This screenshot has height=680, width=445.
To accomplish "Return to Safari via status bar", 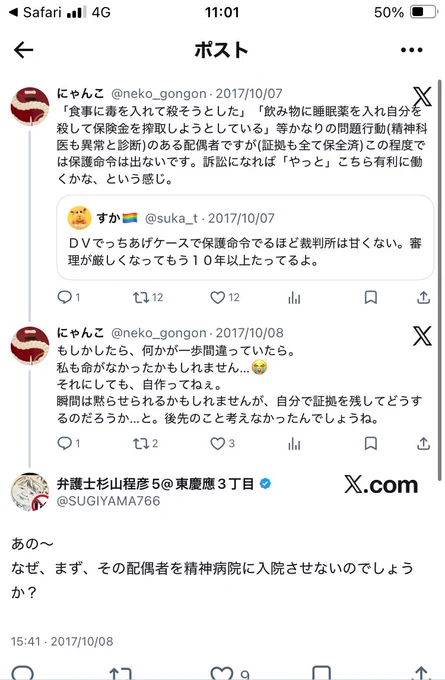I will point(36,12).
